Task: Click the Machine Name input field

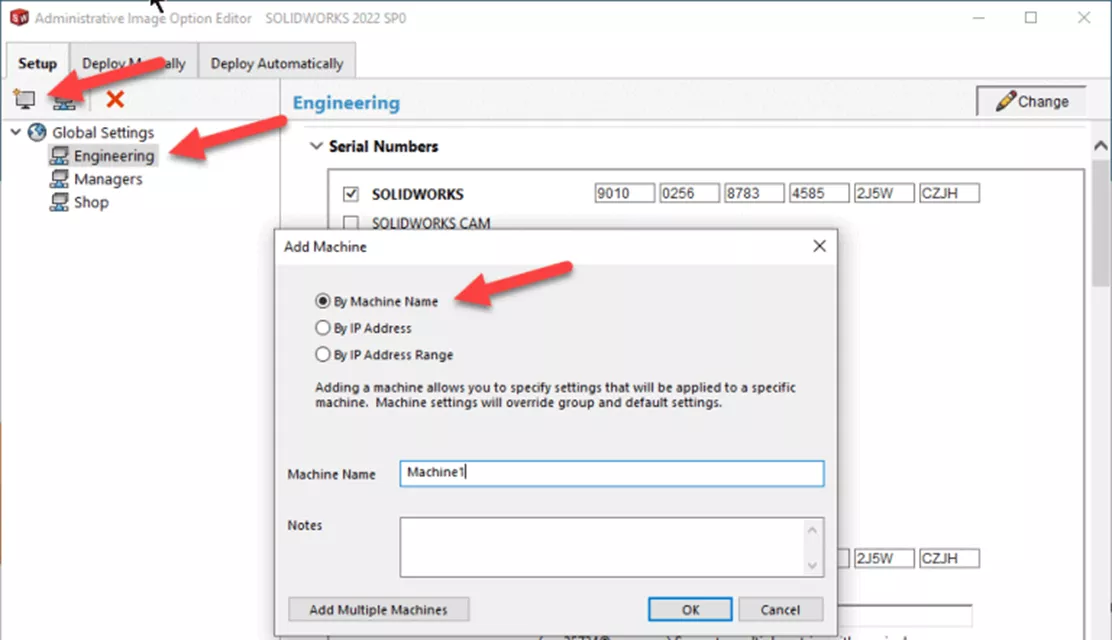Action: 611,473
